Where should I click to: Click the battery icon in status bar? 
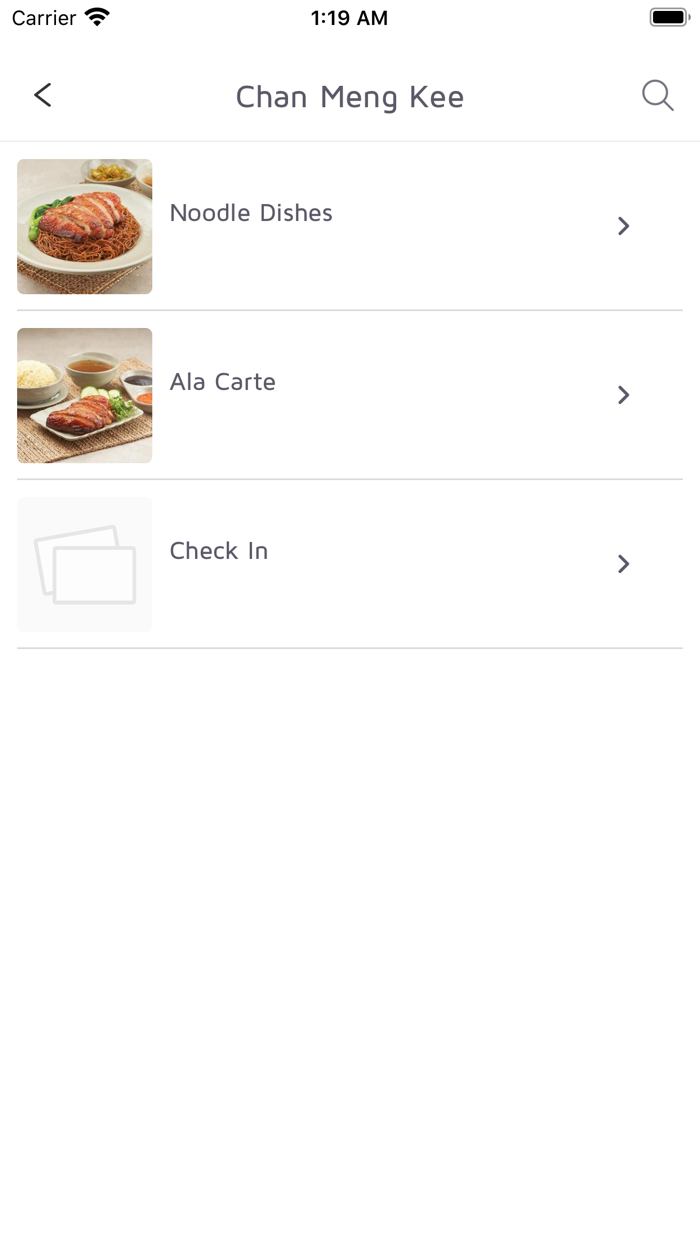click(669, 18)
